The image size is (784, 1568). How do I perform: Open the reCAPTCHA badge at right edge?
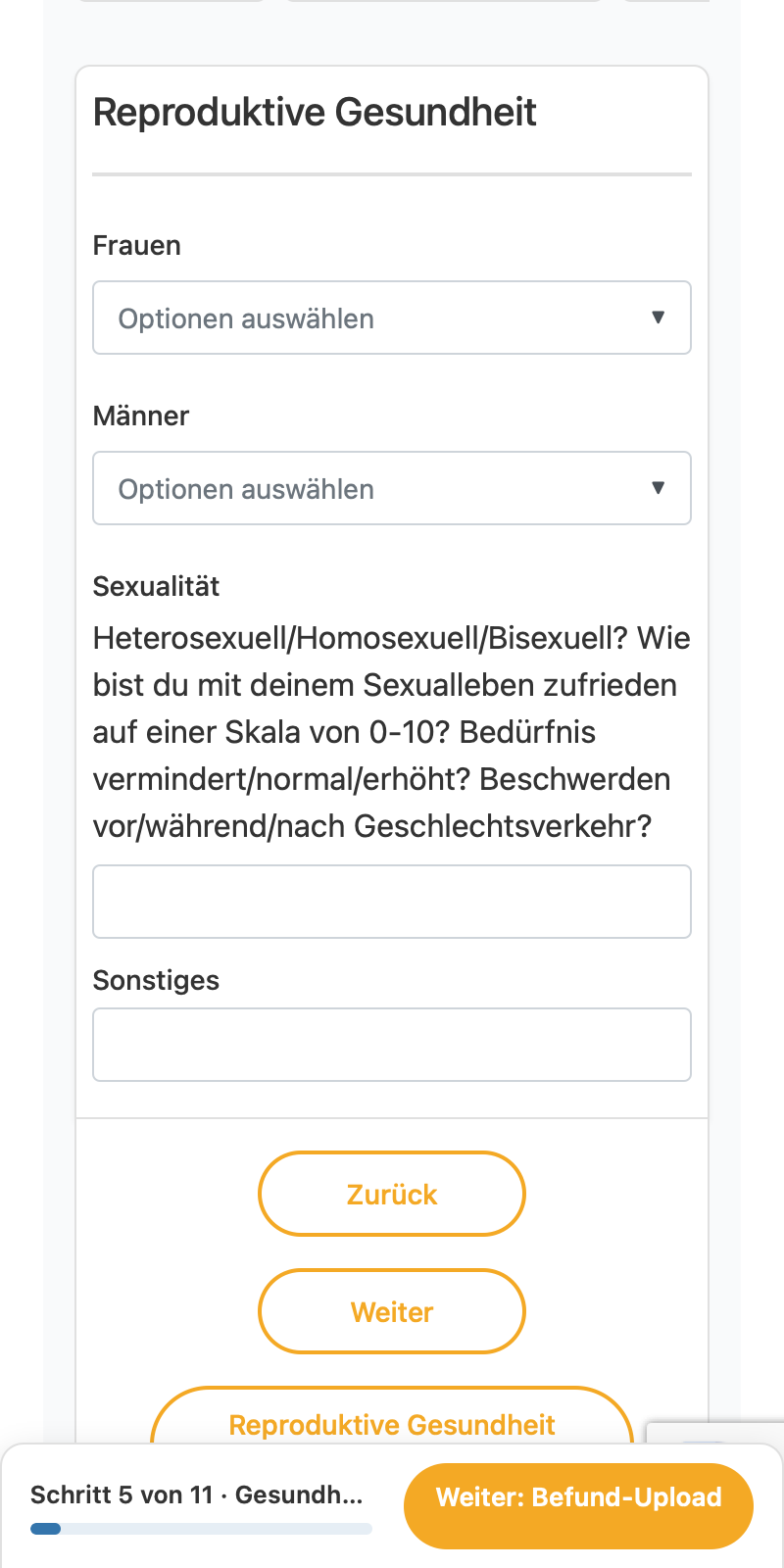(715, 1433)
